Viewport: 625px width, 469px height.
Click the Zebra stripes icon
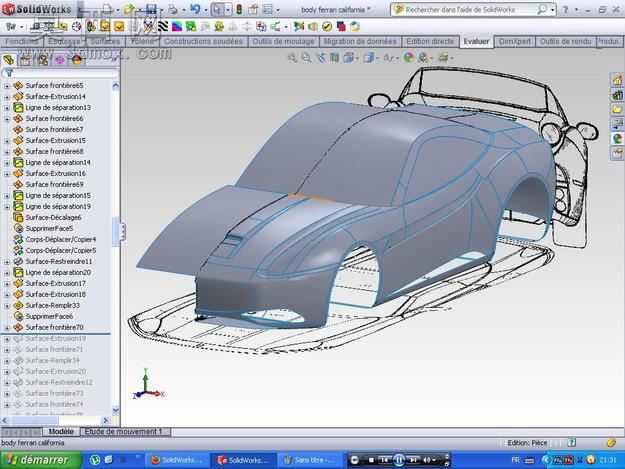[x=163, y=27]
